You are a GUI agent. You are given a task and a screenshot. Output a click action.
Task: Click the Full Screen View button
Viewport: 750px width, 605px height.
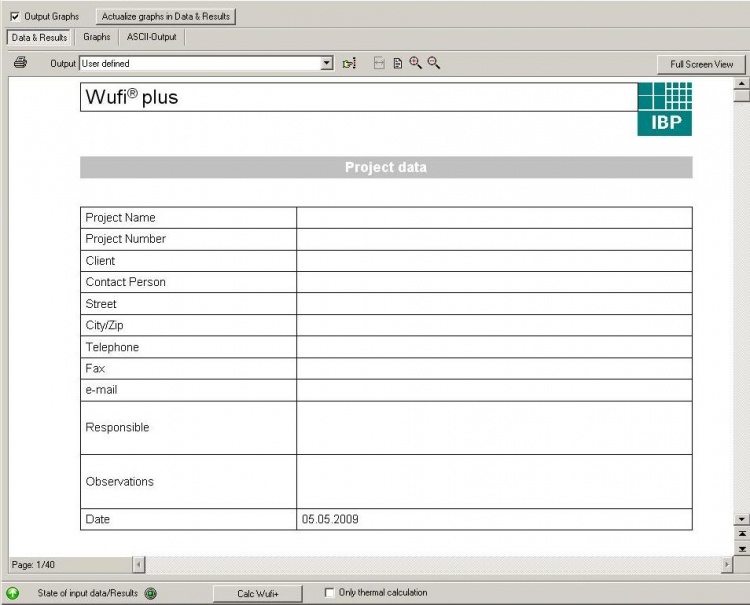pyautogui.click(x=701, y=64)
